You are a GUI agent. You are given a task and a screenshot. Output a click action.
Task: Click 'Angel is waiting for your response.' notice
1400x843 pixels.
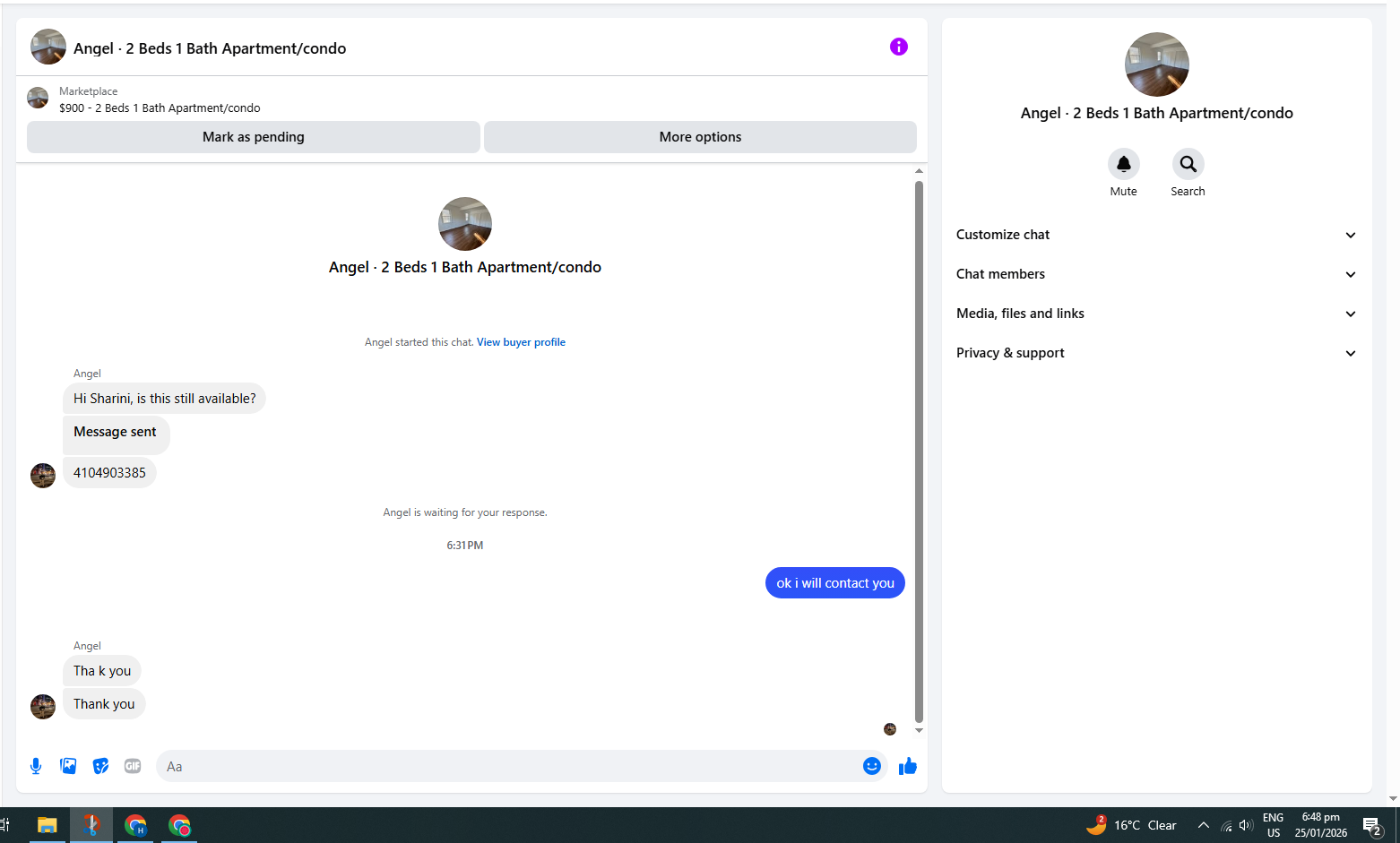click(x=464, y=512)
